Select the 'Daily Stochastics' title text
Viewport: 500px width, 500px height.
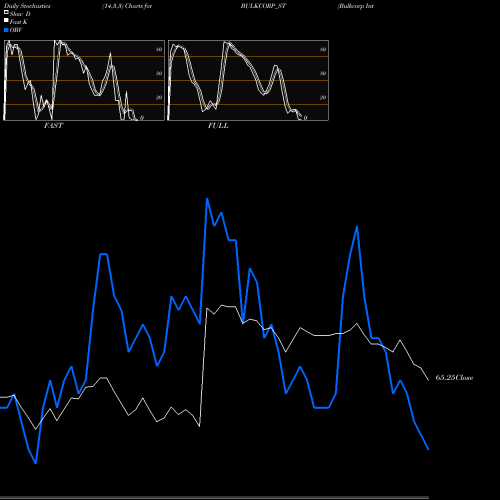(x=27, y=6)
